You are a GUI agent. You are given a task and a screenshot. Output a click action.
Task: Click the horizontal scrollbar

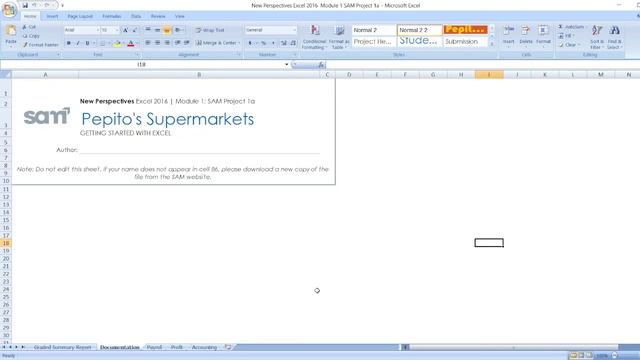513,347
